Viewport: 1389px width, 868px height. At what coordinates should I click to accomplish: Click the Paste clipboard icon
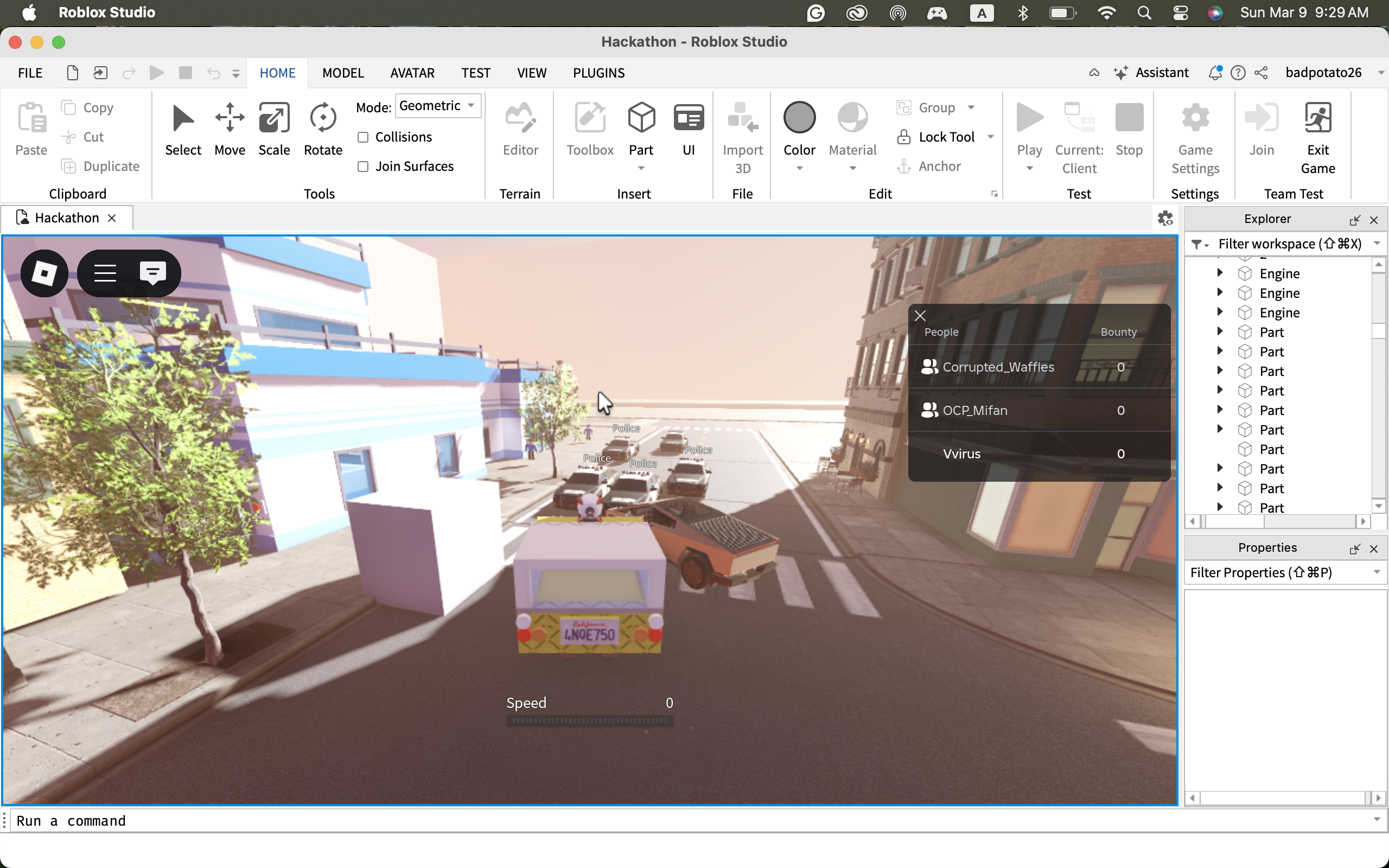(31, 118)
